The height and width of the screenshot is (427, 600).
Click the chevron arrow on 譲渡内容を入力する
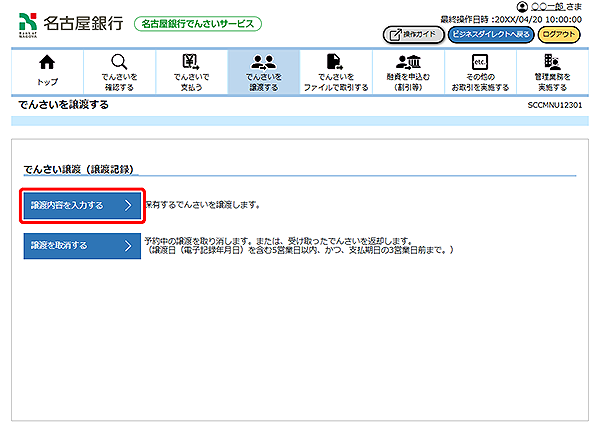pos(128,205)
